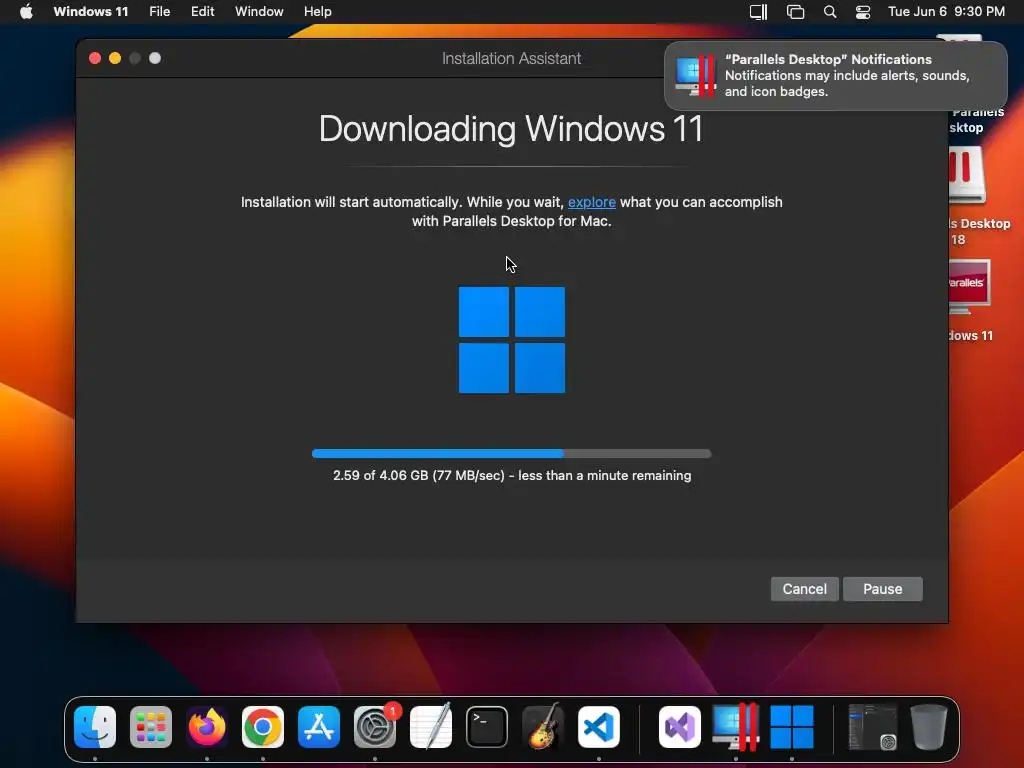Open System Settings with badge in dock
The image size is (1024, 768).
tap(375, 727)
